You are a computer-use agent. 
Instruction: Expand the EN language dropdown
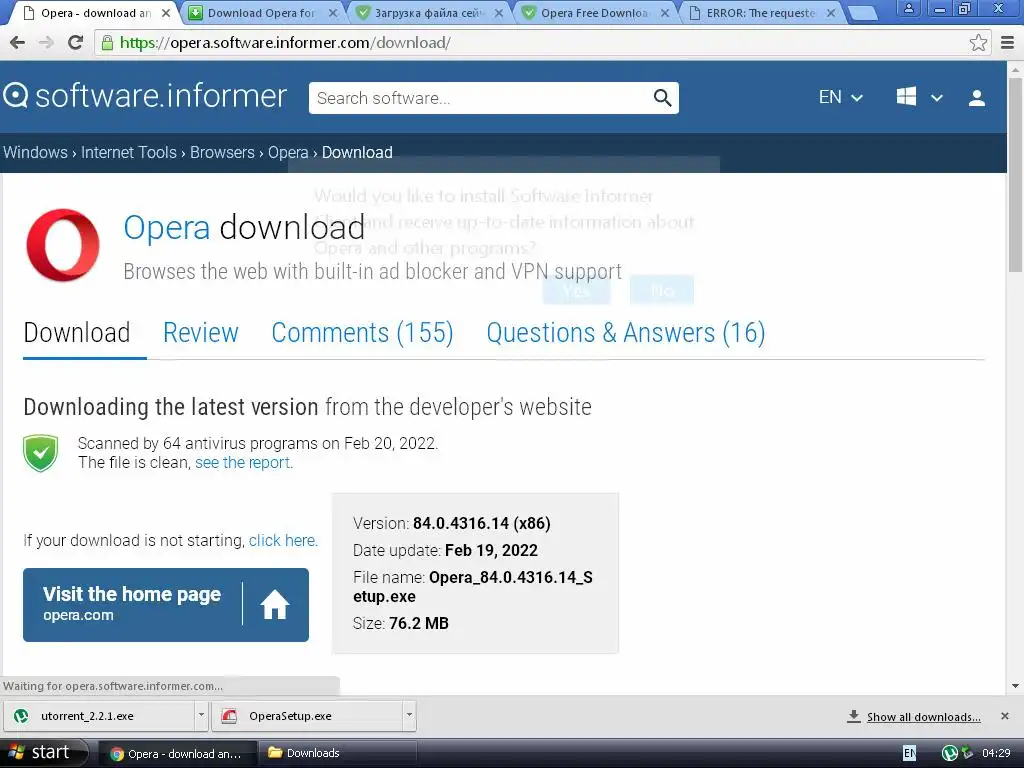point(840,97)
